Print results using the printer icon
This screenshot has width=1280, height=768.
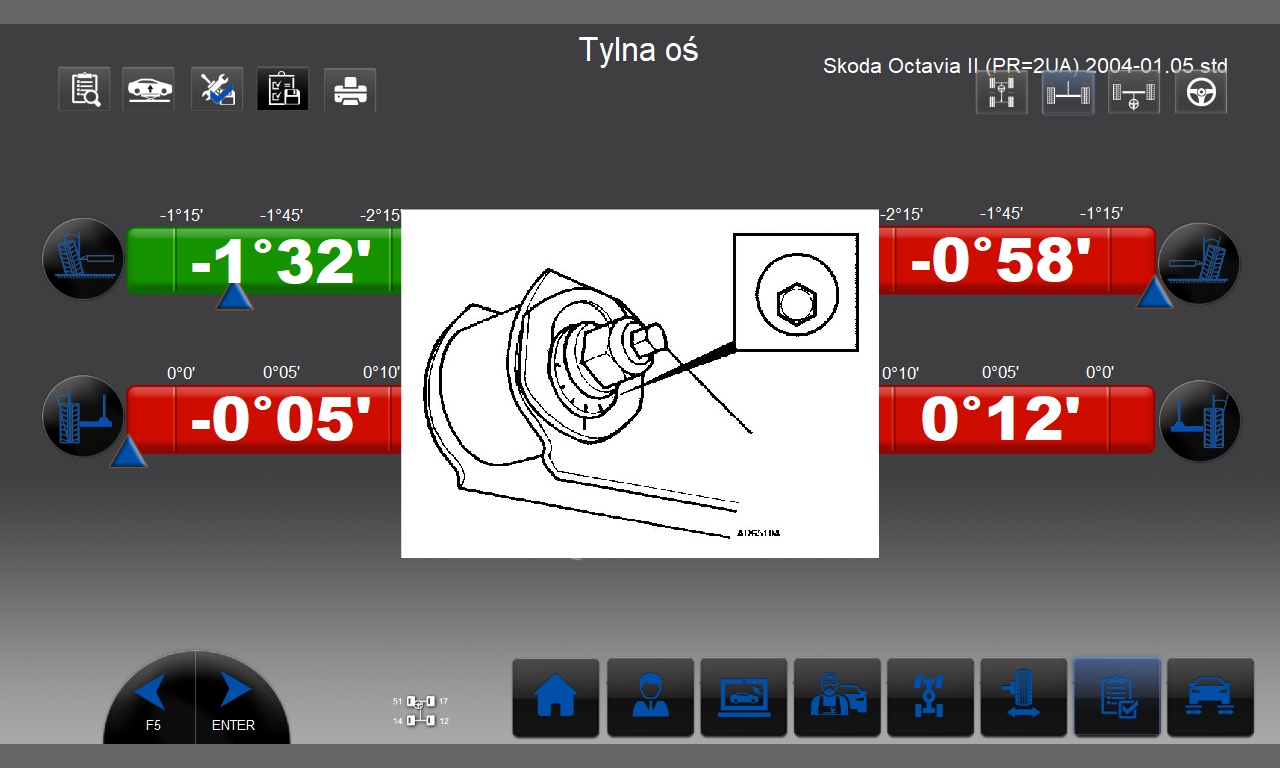350,89
